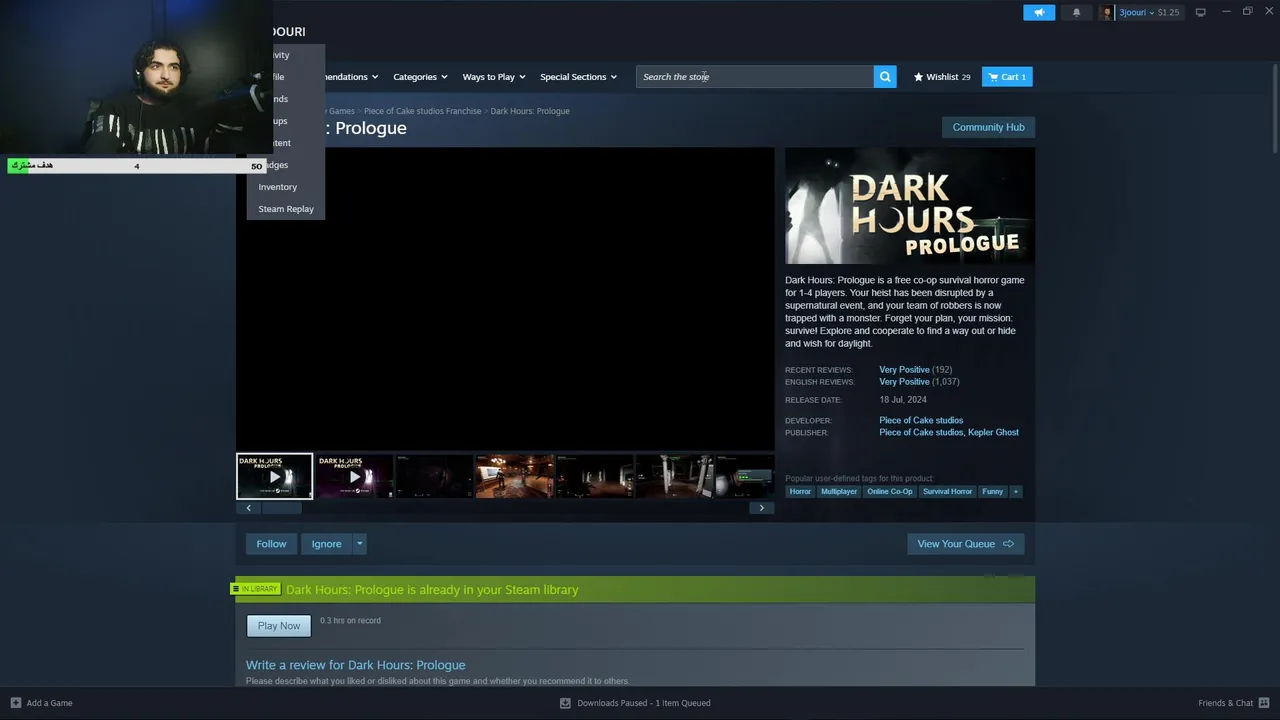Expand the Categories menu

(x=420, y=77)
